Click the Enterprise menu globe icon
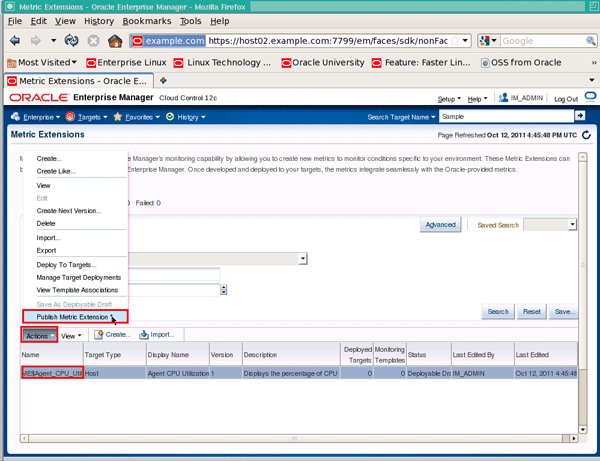This screenshot has width=600, height=461. pos(15,117)
